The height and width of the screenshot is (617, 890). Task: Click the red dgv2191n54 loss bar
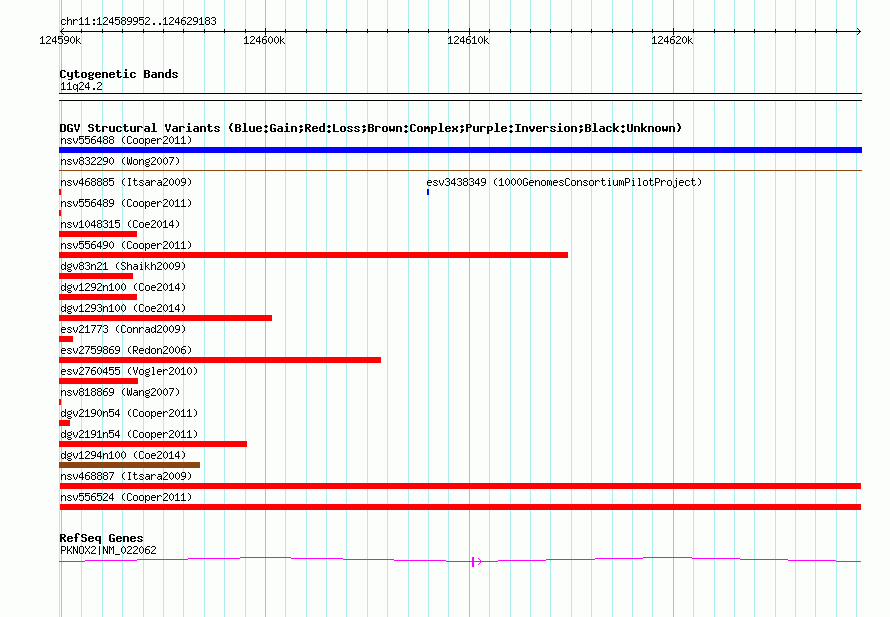click(153, 444)
